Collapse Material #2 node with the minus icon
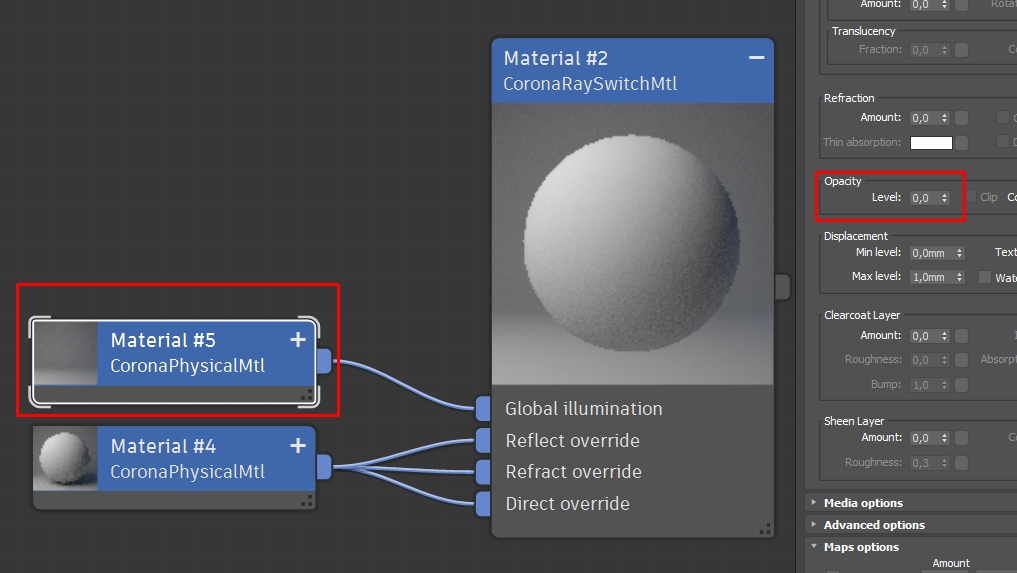1017x573 pixels. [756, 58]
